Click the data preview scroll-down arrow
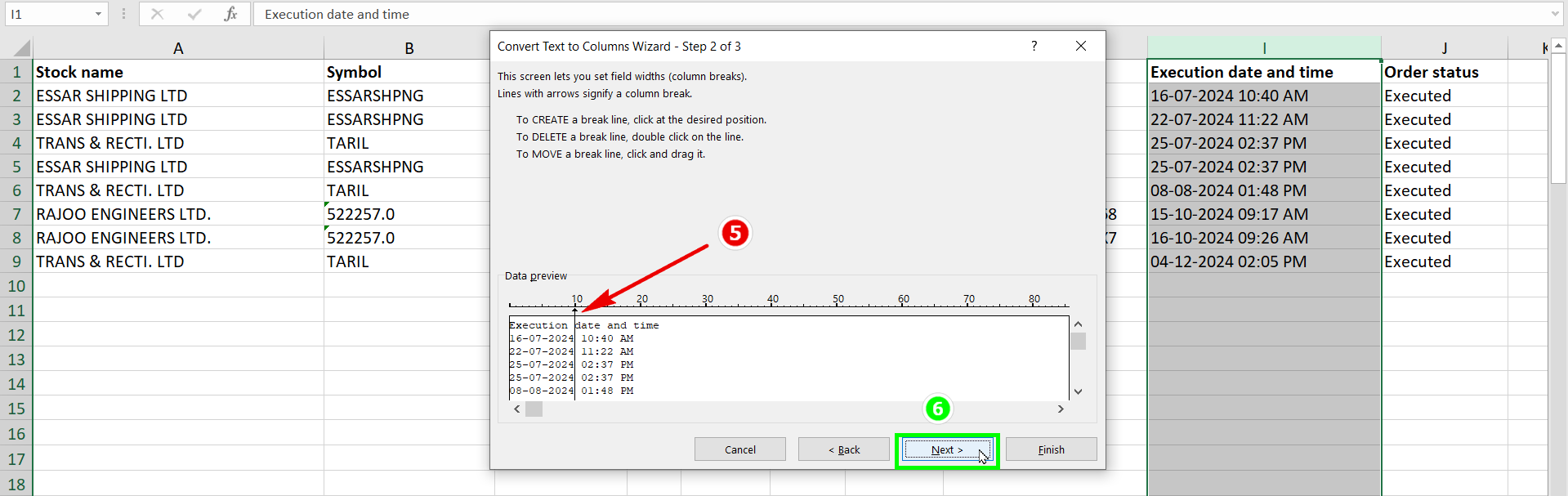 pyautogui.click(x=1078, y=391)
